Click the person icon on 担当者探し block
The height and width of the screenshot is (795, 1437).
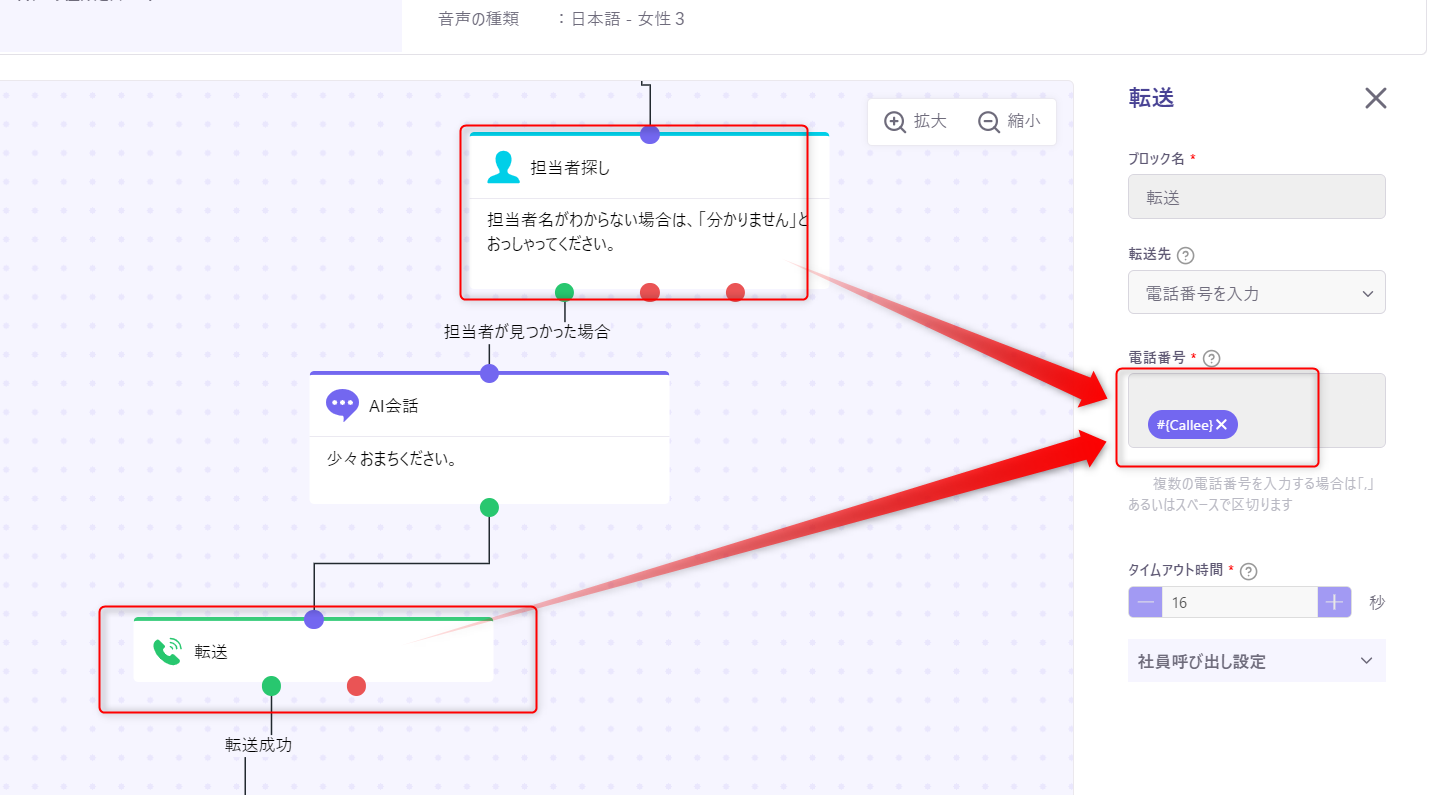pyautogui.click(x=503, y=168)
